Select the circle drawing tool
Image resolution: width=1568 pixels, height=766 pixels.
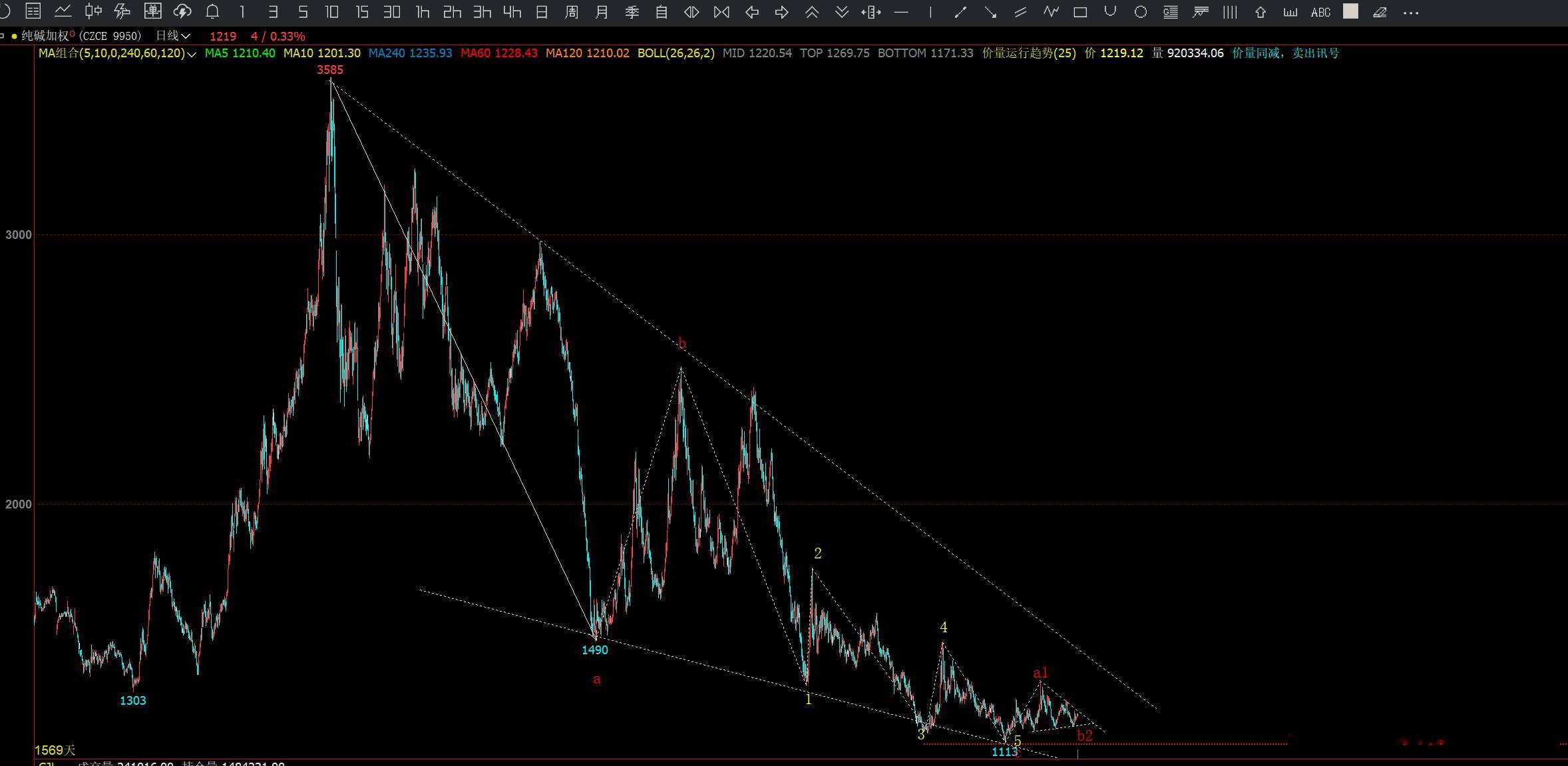1141,12
